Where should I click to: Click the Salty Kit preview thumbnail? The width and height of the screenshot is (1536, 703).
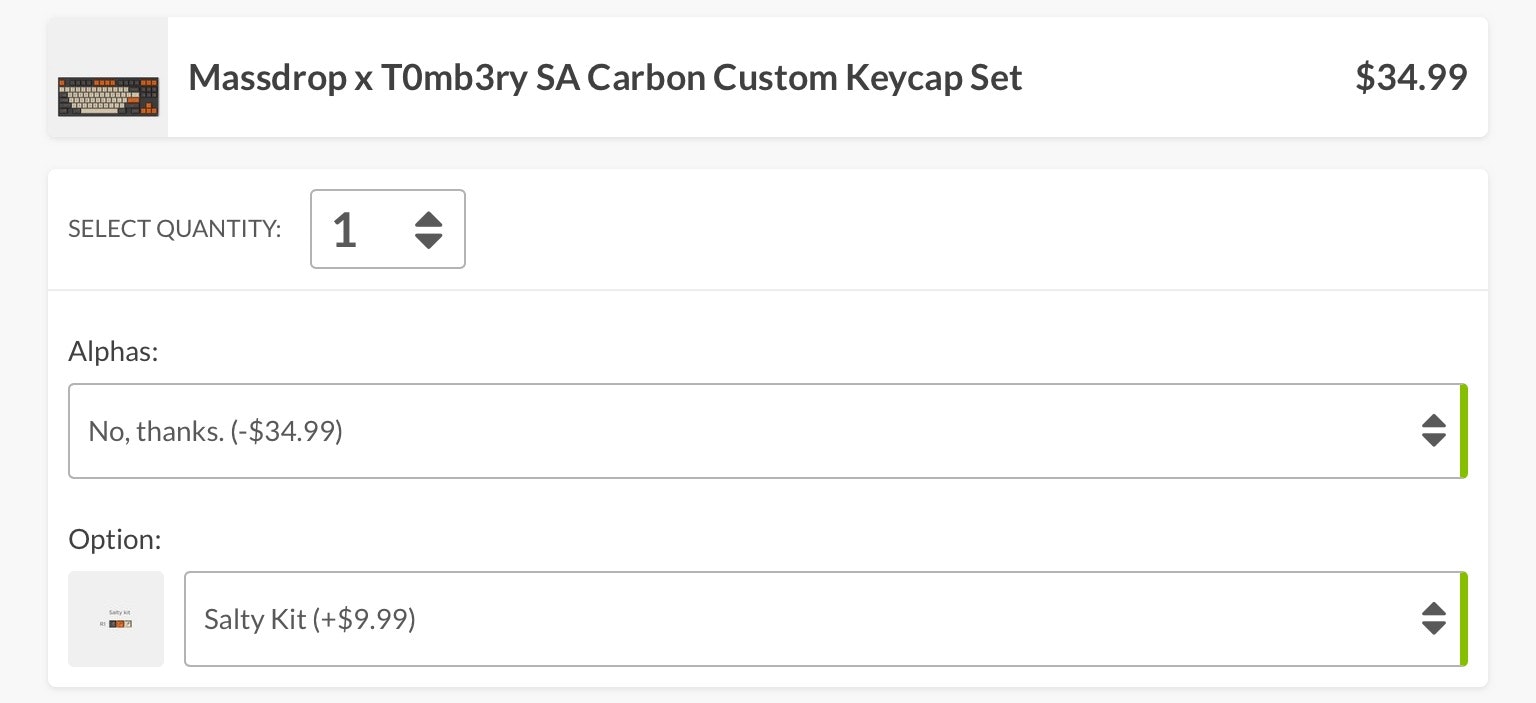tap(116, 619)
